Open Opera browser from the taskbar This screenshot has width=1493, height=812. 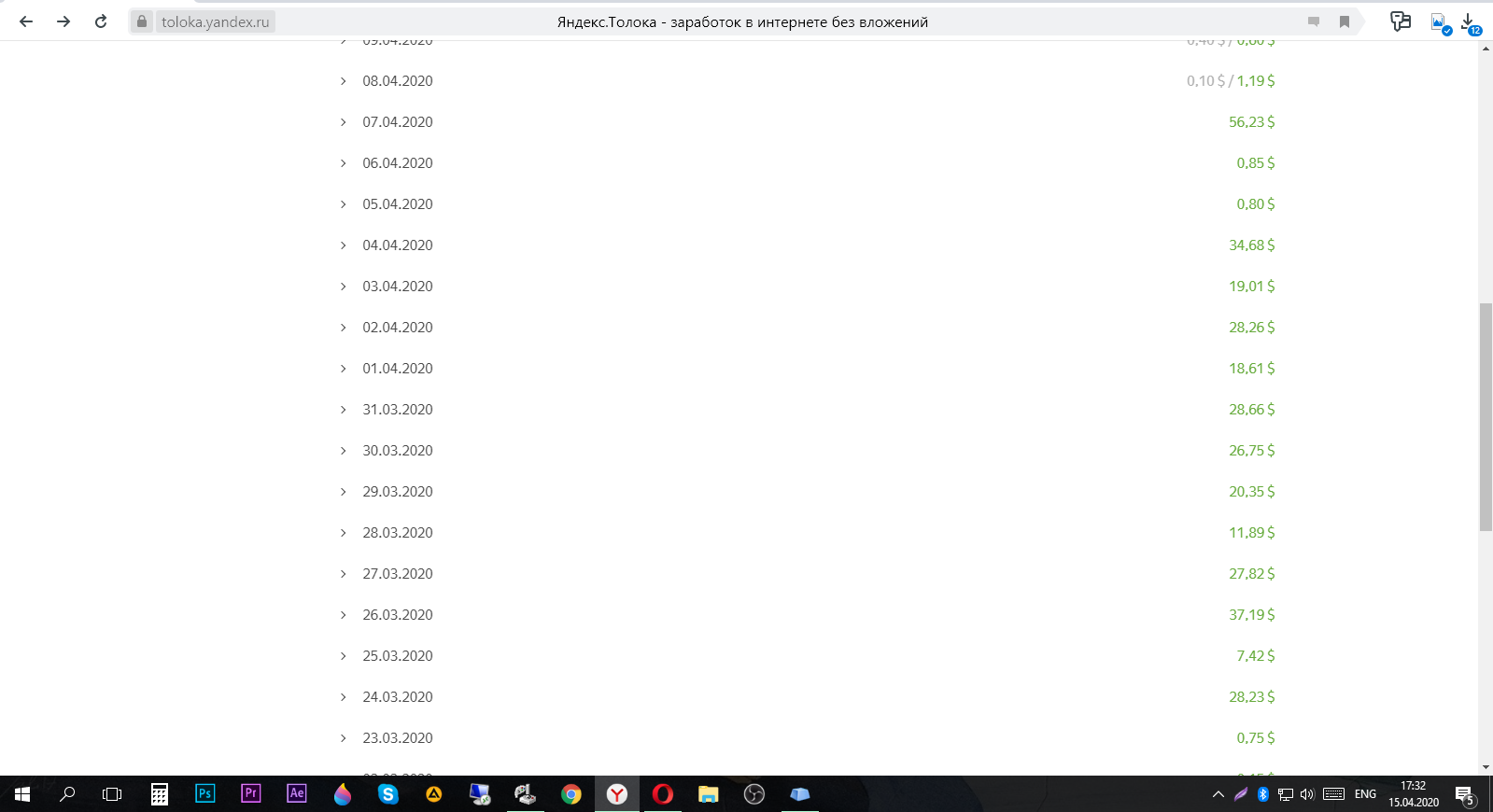(x=663, y=794)
